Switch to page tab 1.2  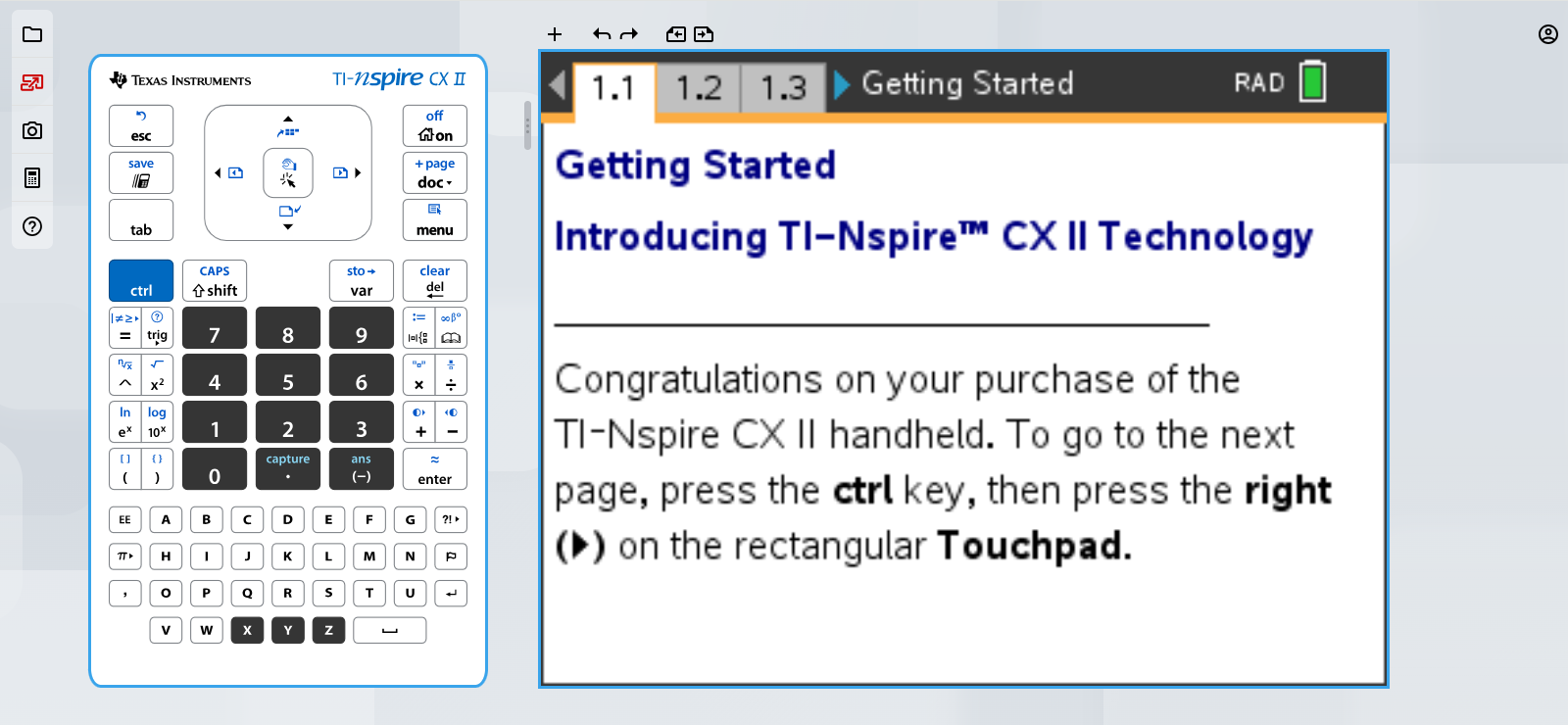click(698, 88)
